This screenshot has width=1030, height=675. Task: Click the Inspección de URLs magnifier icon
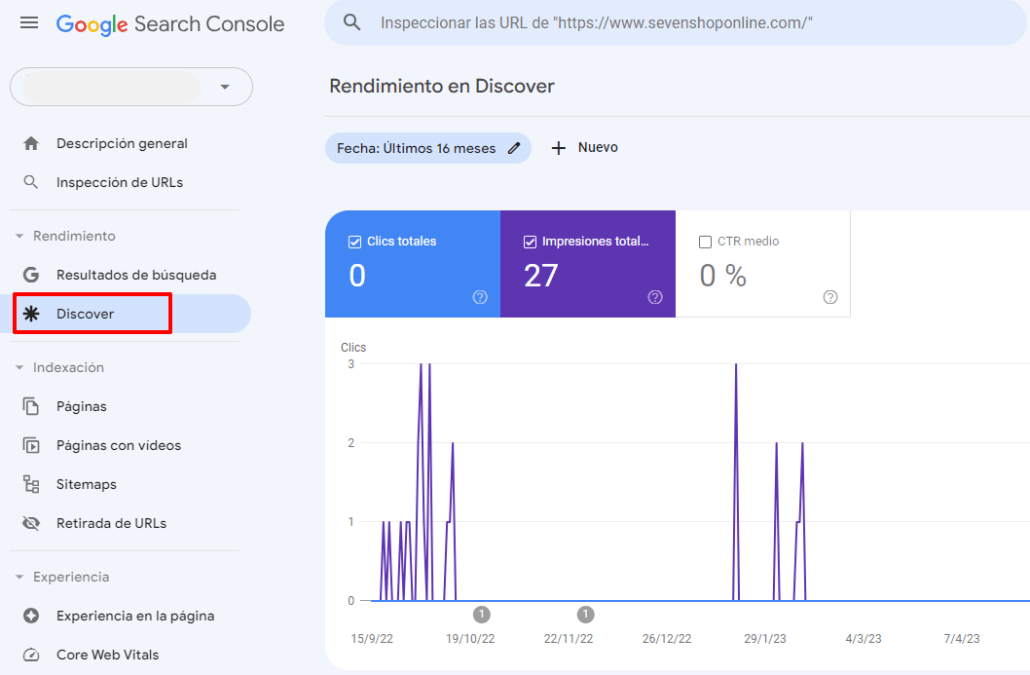click(x=31, y=182)
